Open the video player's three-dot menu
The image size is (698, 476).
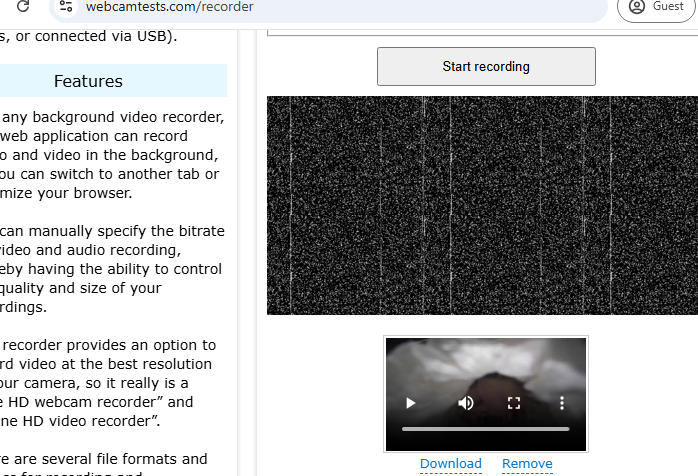(x=562, y=403)
